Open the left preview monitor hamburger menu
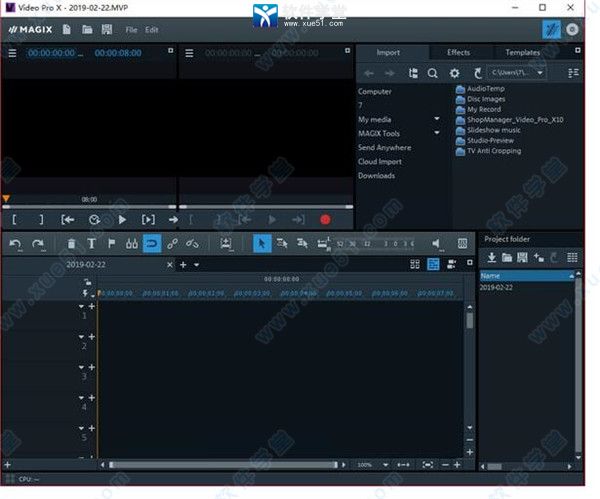The width and height of the screenshot is (600, 499). tap(13, 53)
